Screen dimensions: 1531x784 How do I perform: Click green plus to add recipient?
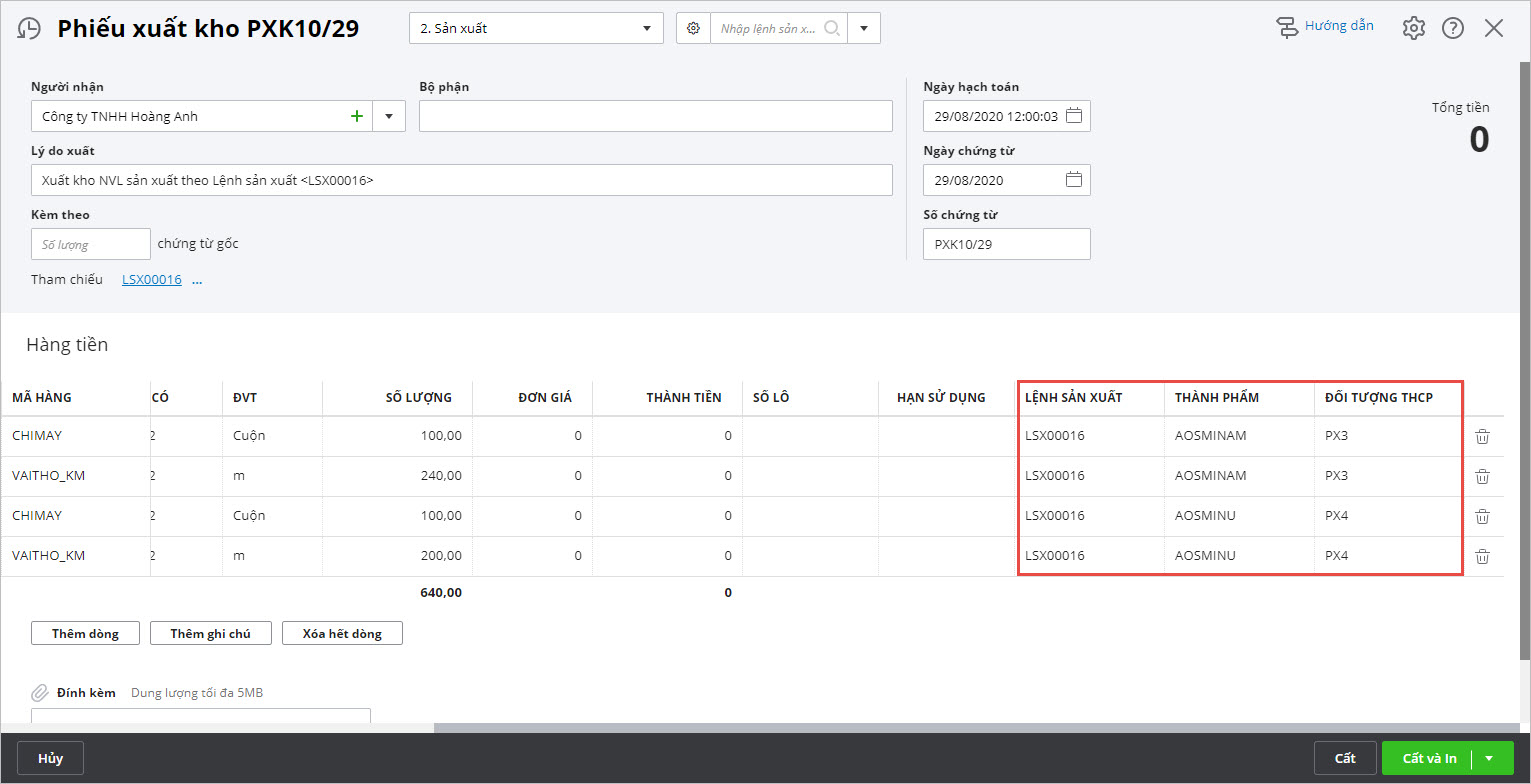tap(356, 116)
